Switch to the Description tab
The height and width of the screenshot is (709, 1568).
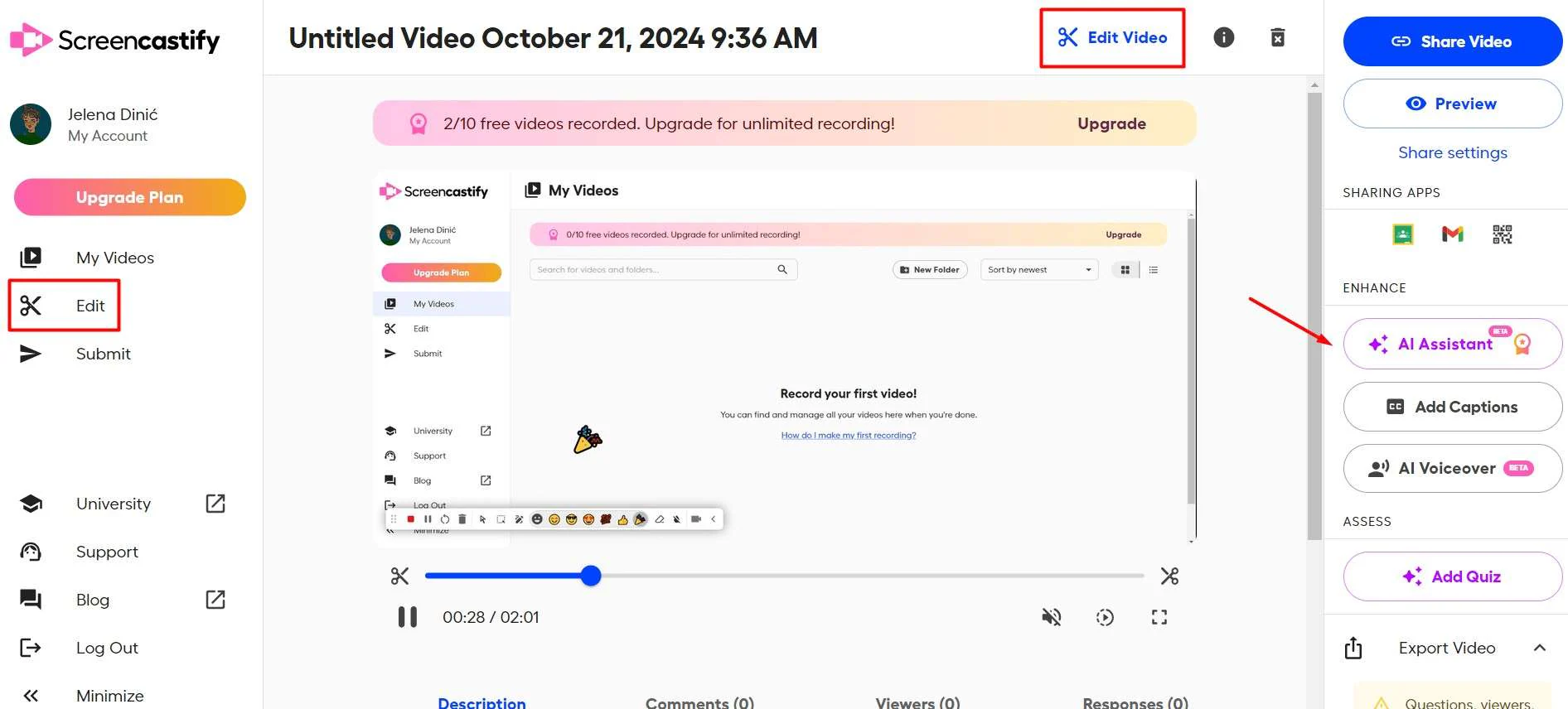pyautogui.click(x=482, y=702)
